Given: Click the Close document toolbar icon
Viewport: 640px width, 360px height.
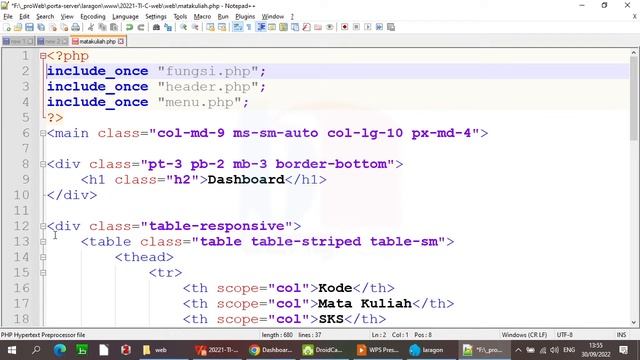Looking at the screenshot, I should (x=53, y=27).
